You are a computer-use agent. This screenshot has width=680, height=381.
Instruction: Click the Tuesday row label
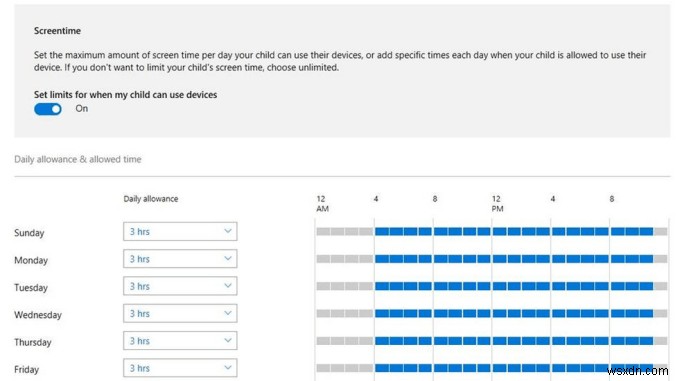tap(31, 287)
